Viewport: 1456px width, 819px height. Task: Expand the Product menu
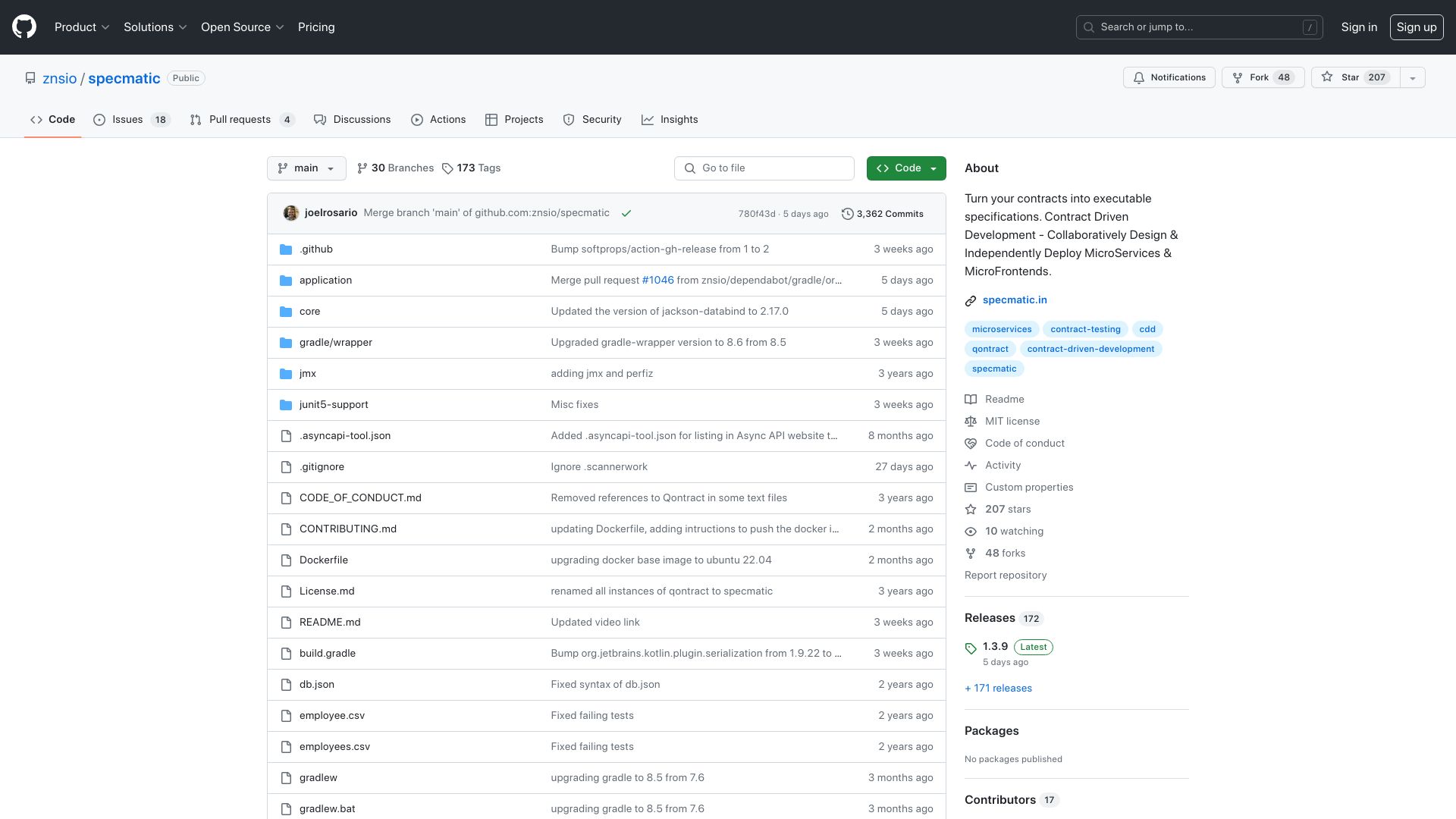point(82,27)
